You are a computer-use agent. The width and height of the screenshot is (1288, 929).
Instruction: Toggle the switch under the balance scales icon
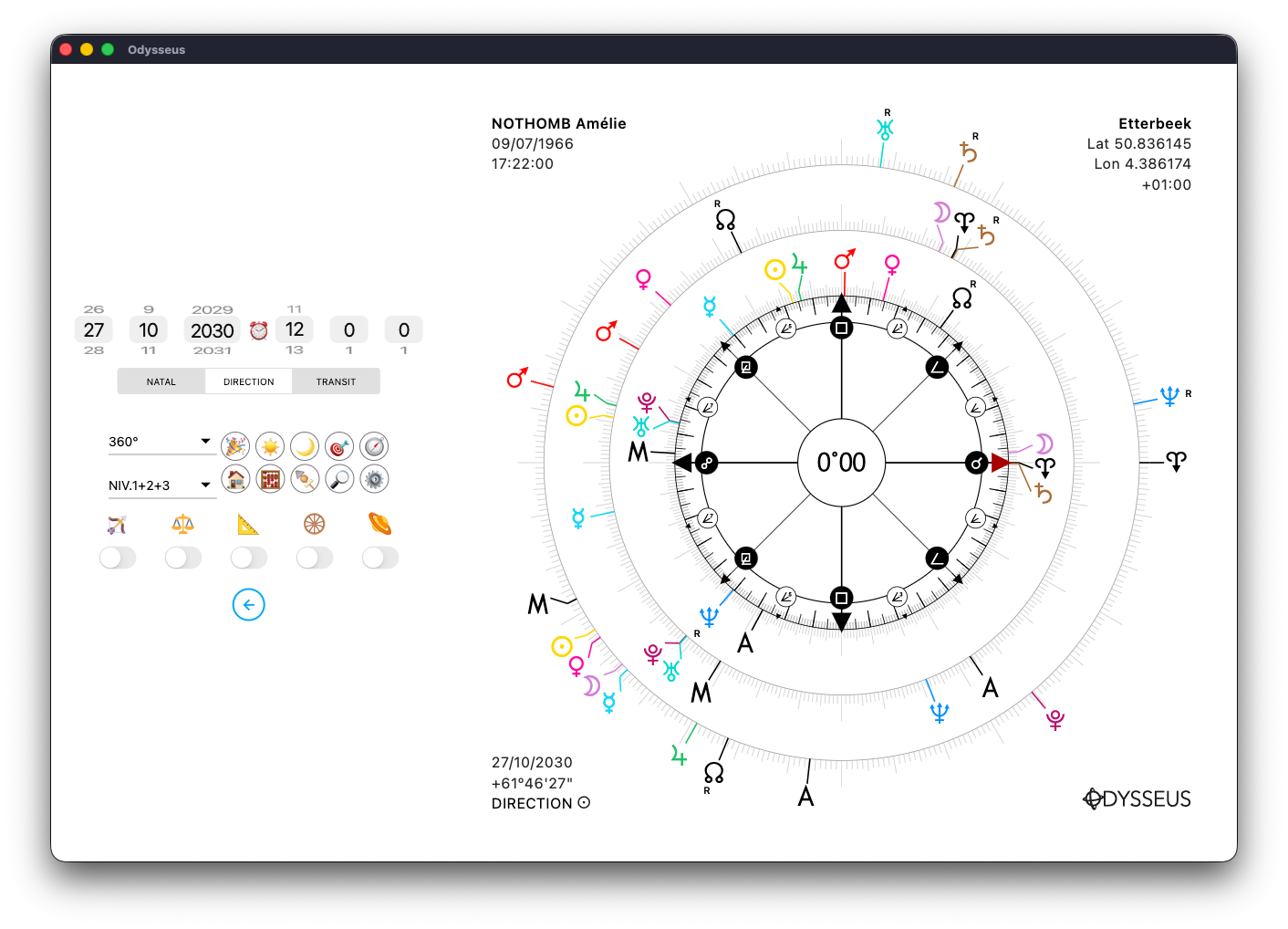183,558
